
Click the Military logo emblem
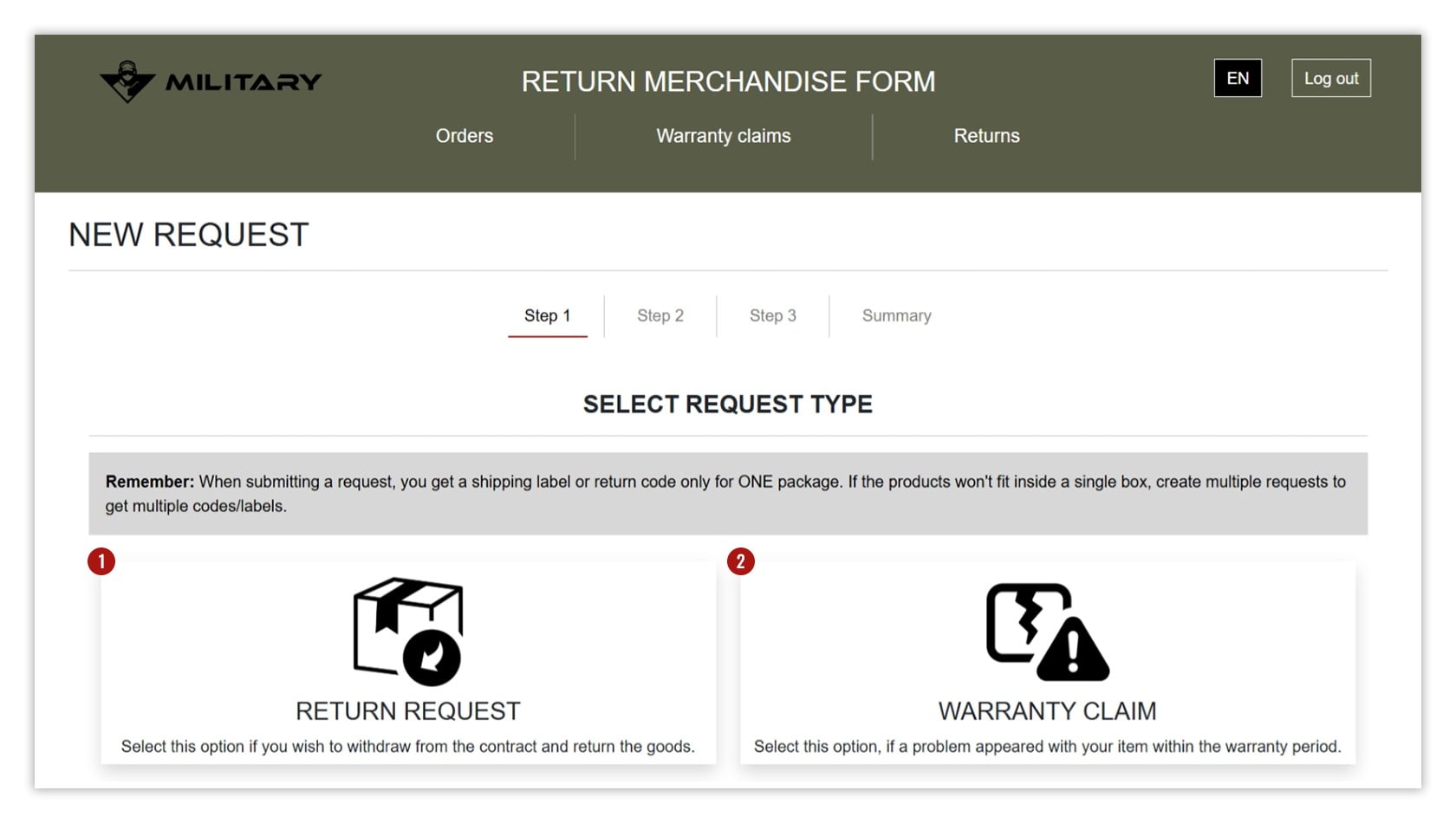tap(127, 81)
